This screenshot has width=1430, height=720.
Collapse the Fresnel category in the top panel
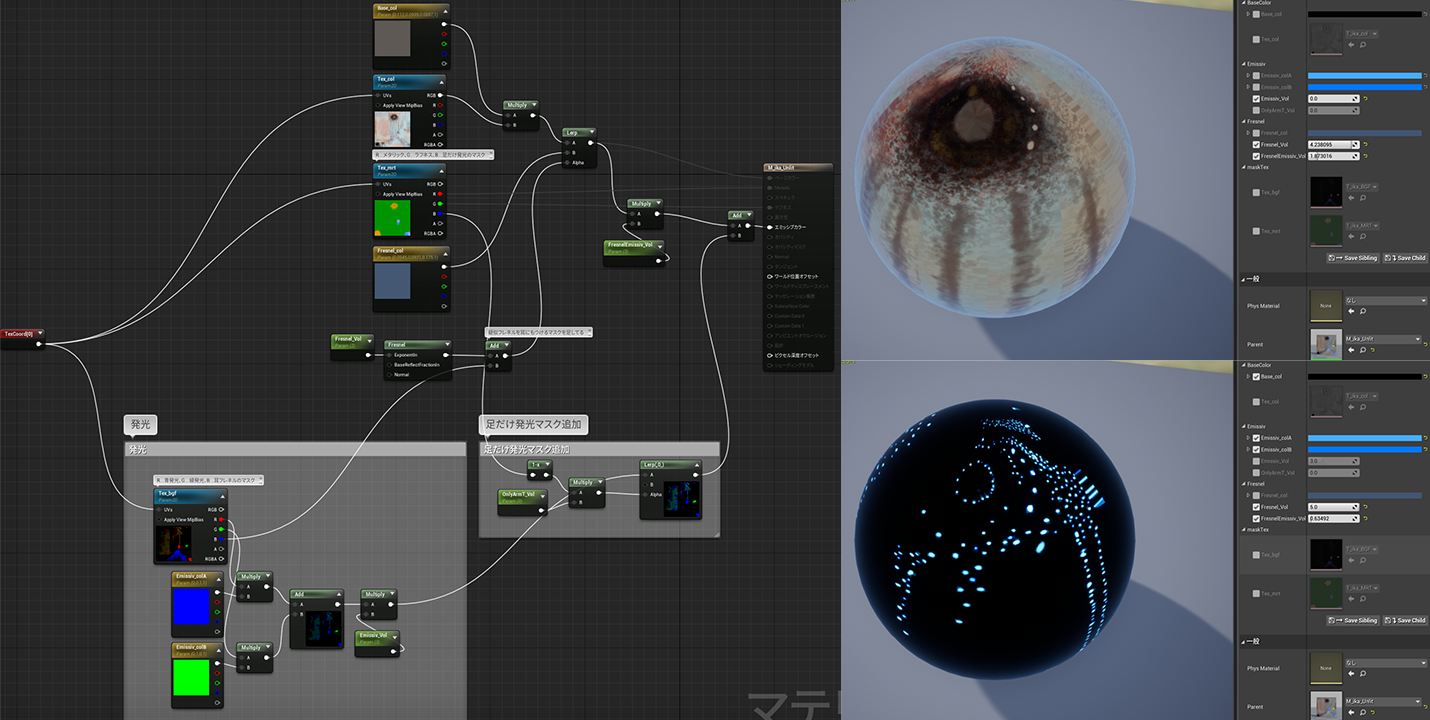point(1243,122)
